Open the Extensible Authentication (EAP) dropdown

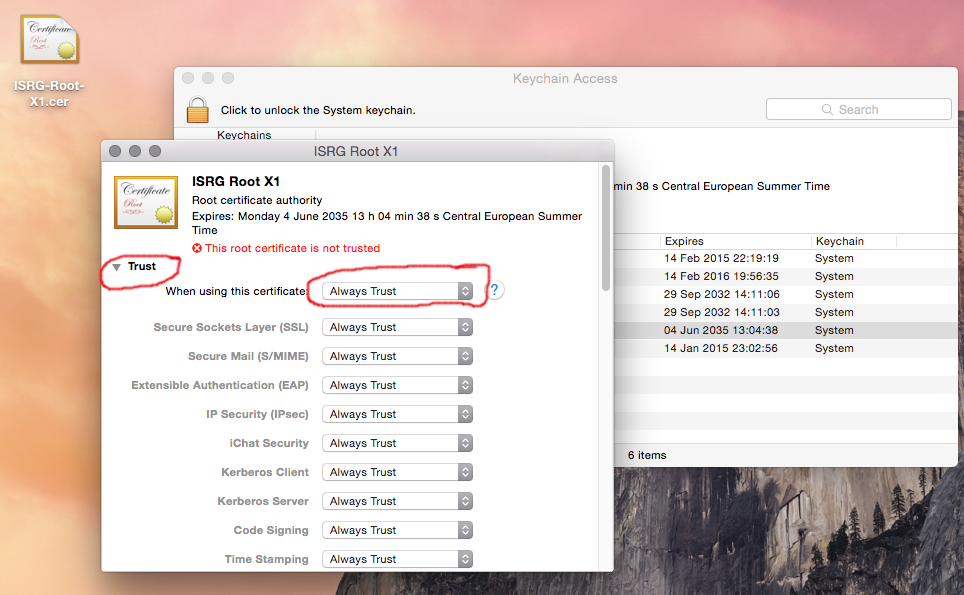pyautogui.click(x=397, y=385)
